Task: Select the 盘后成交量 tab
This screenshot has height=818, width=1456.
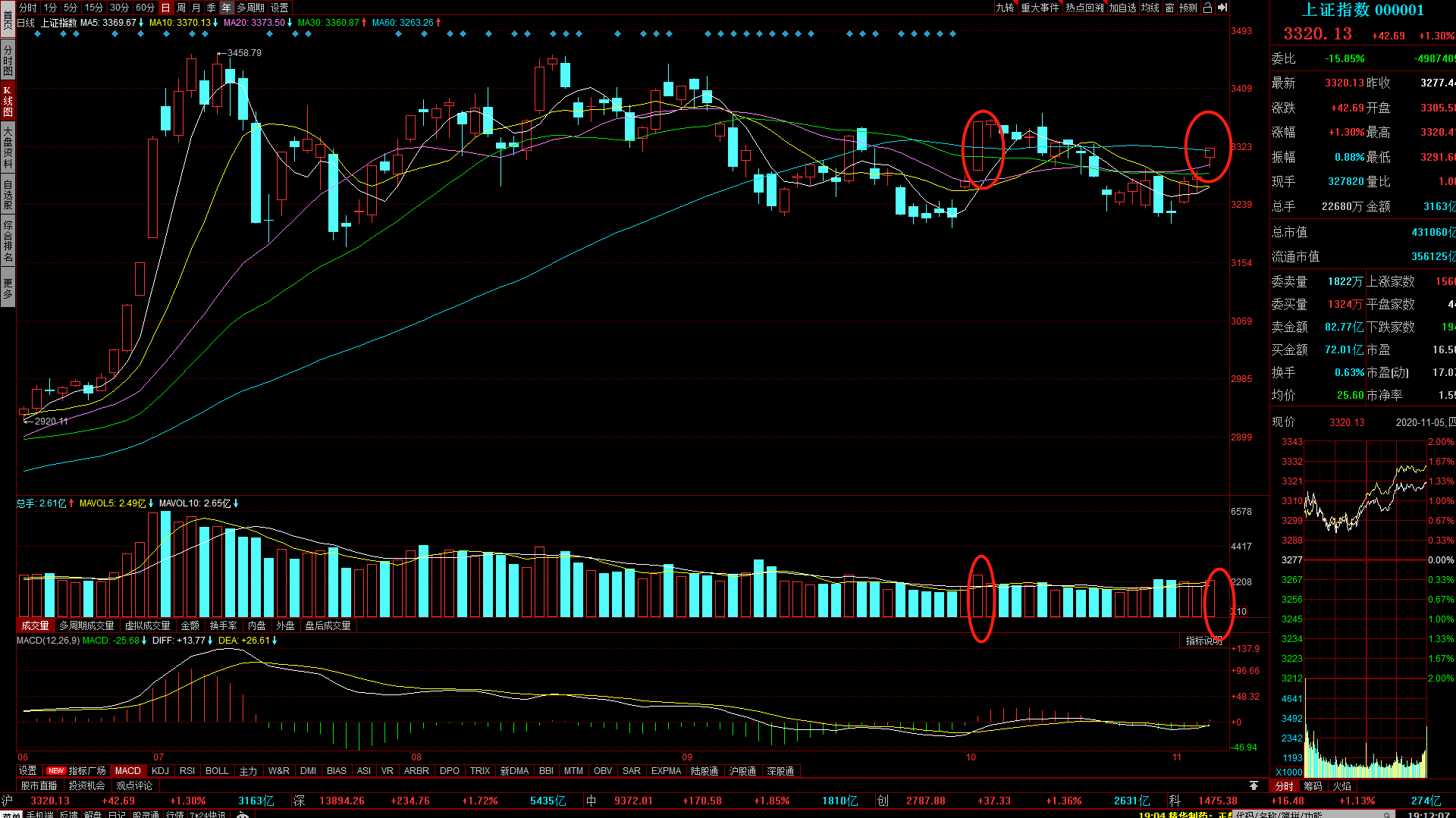Action: point(328,625)
